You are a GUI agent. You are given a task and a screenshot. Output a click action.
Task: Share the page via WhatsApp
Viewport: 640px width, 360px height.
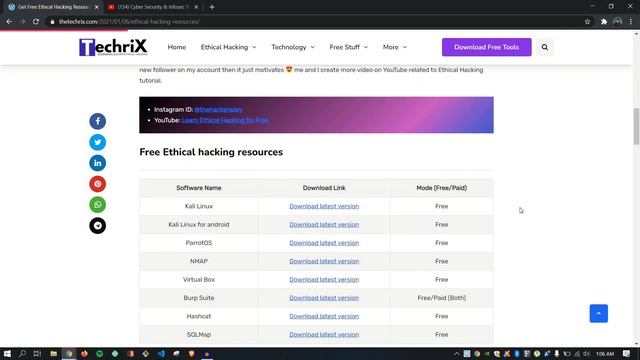tap(98, 204)
